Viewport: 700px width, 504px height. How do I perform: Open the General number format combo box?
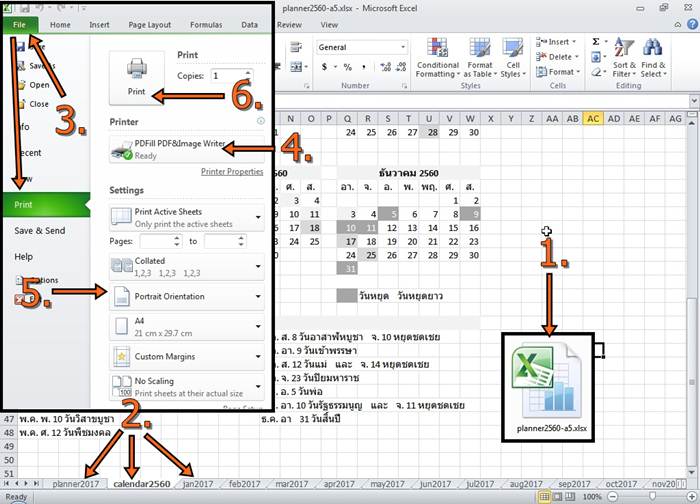click(x=362, y=47)
